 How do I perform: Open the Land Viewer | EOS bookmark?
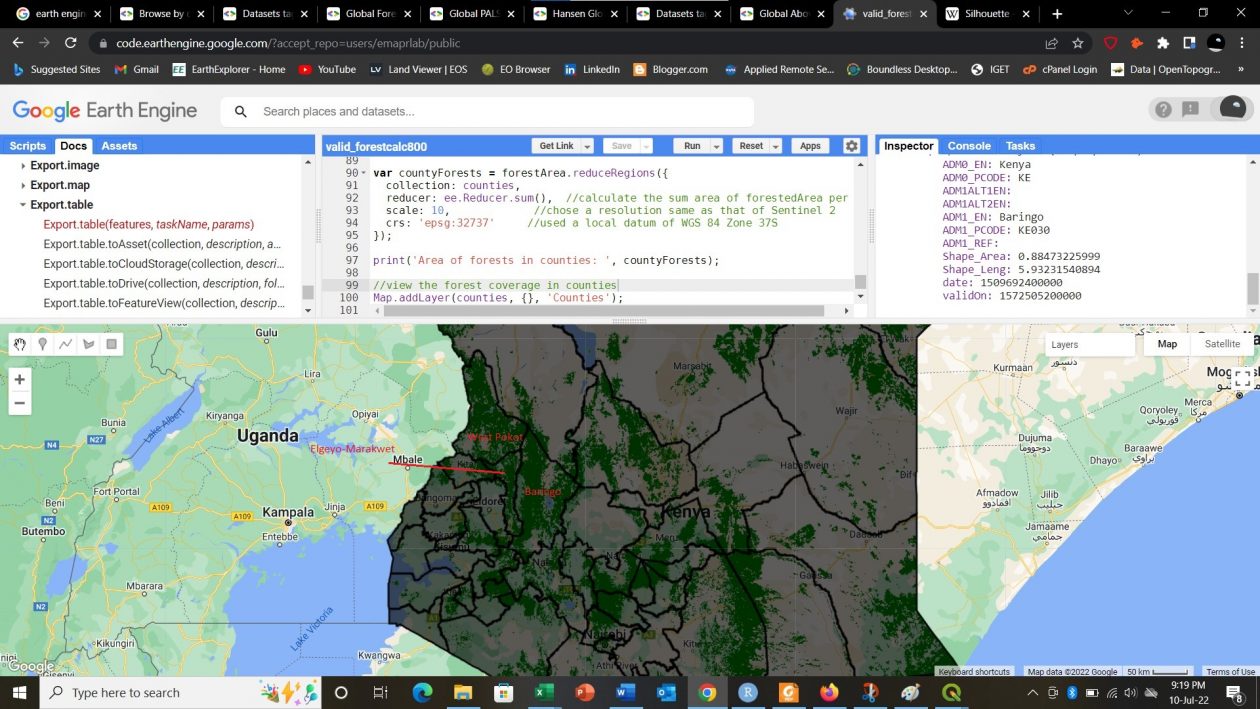point(418,69)
